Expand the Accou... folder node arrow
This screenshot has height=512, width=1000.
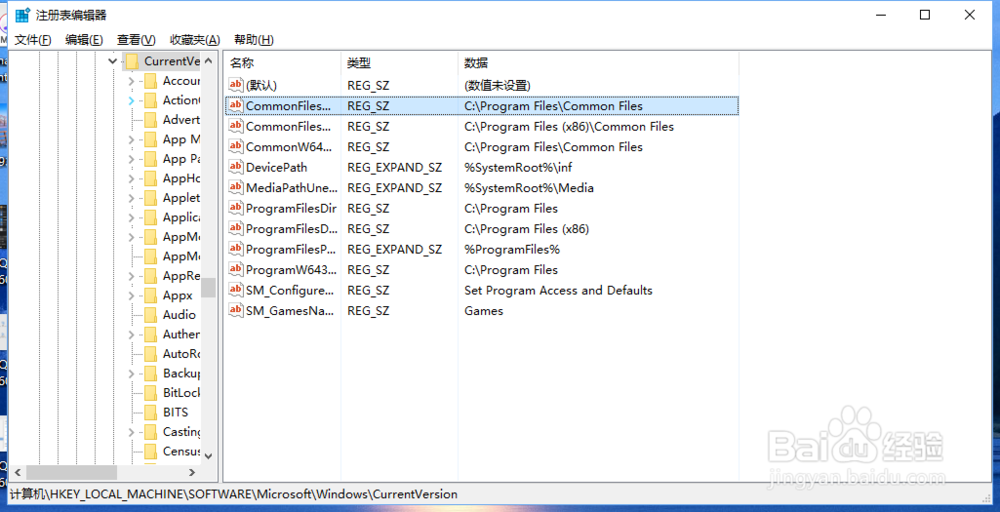point(131,81)
